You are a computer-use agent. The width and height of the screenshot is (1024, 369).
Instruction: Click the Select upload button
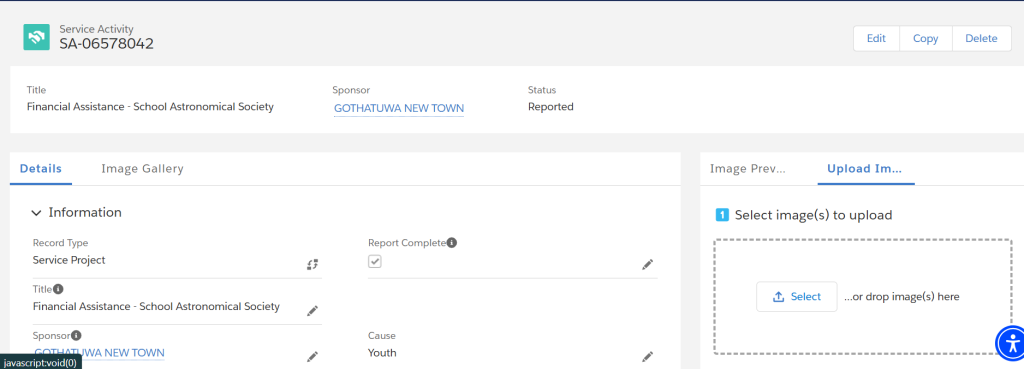(x=796, y=297)
